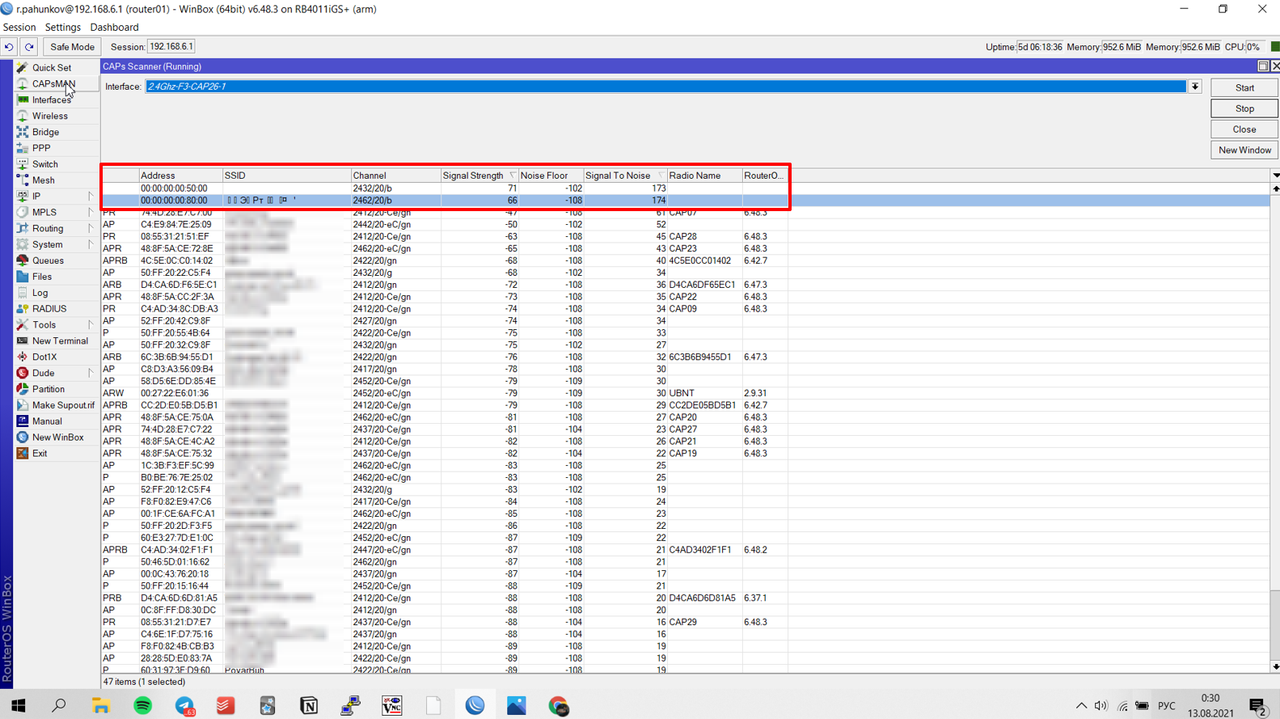Image resolution: width=1280 pixels, height=719 pixels.
Task: Open Quick Set from the sidebar
Action: 51,68
